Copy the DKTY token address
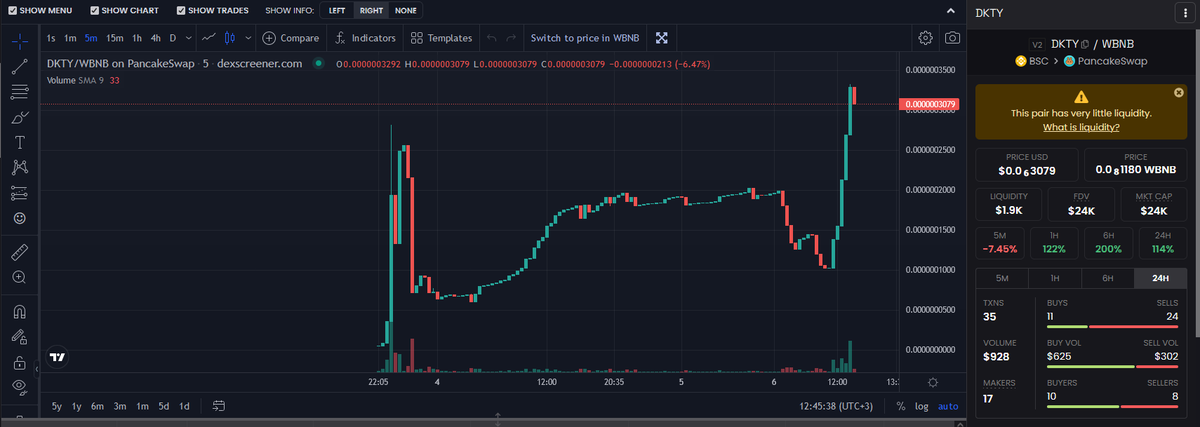 pyautogui.click(x=1084, y=44)
